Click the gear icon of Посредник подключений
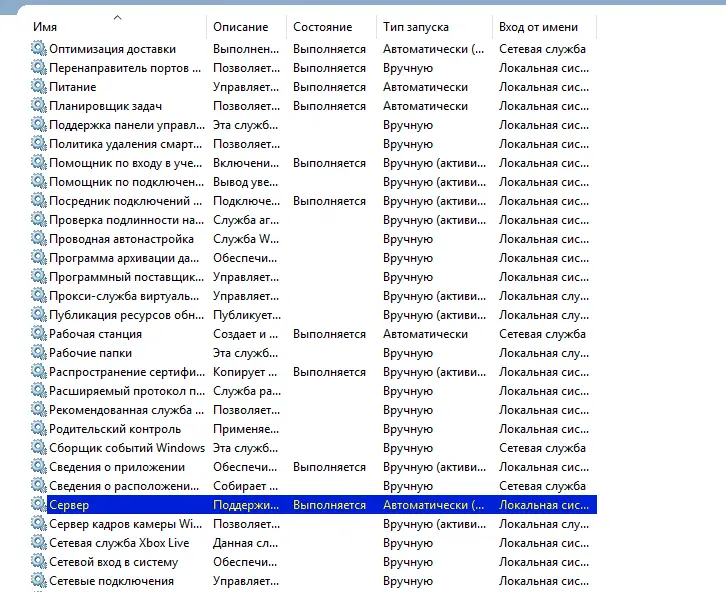 (x=39, y=200)
